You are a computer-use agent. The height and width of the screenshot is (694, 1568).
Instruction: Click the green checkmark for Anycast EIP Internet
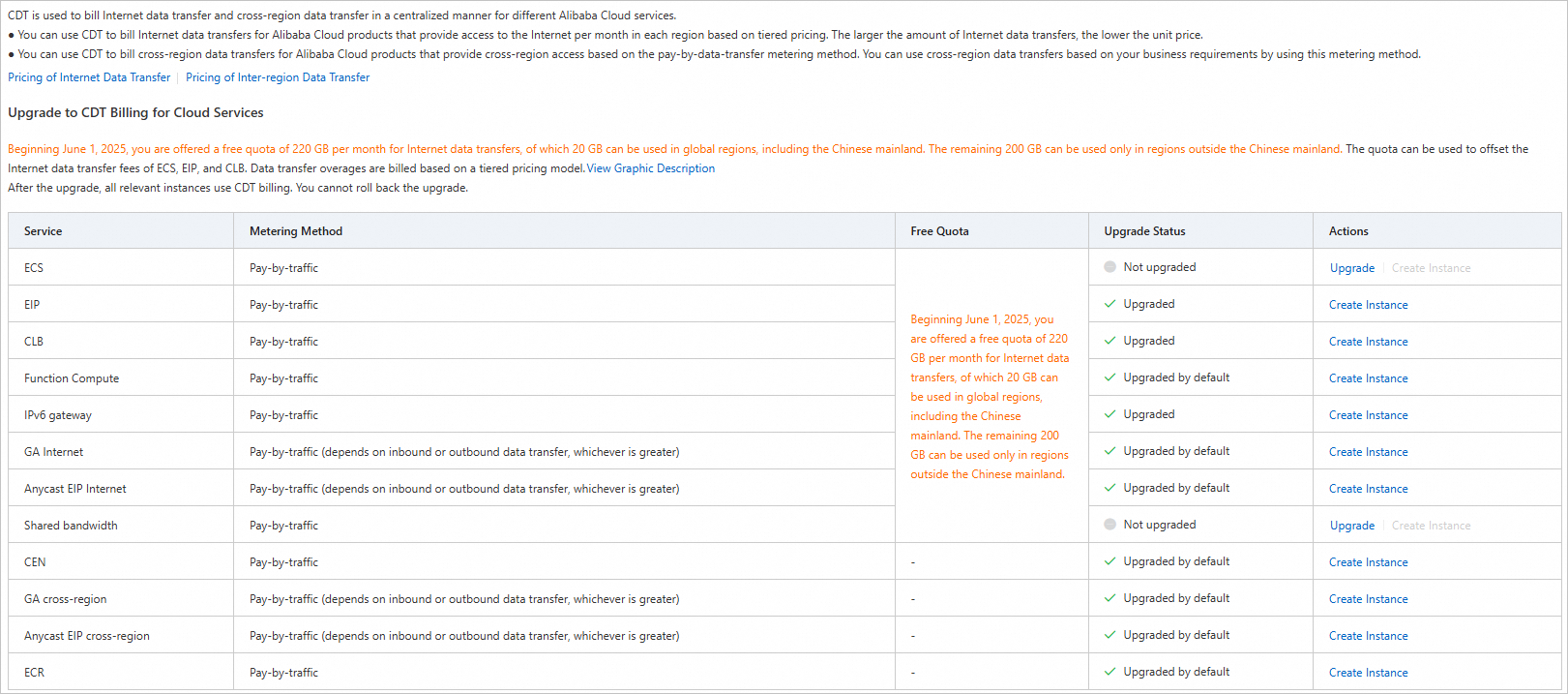pyautogui.click(x=1109, y=488)
